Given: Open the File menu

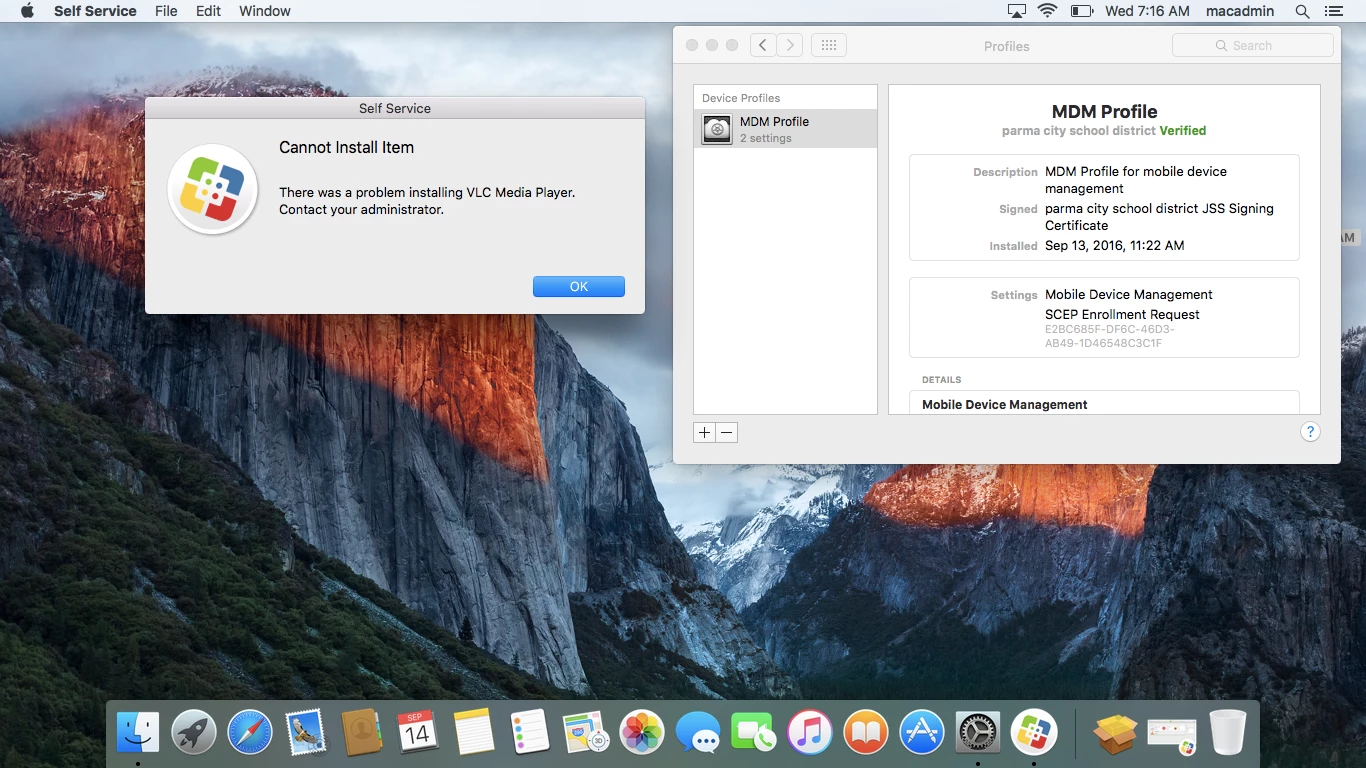Looking at the screenshot, I should [x=166, y=11].
